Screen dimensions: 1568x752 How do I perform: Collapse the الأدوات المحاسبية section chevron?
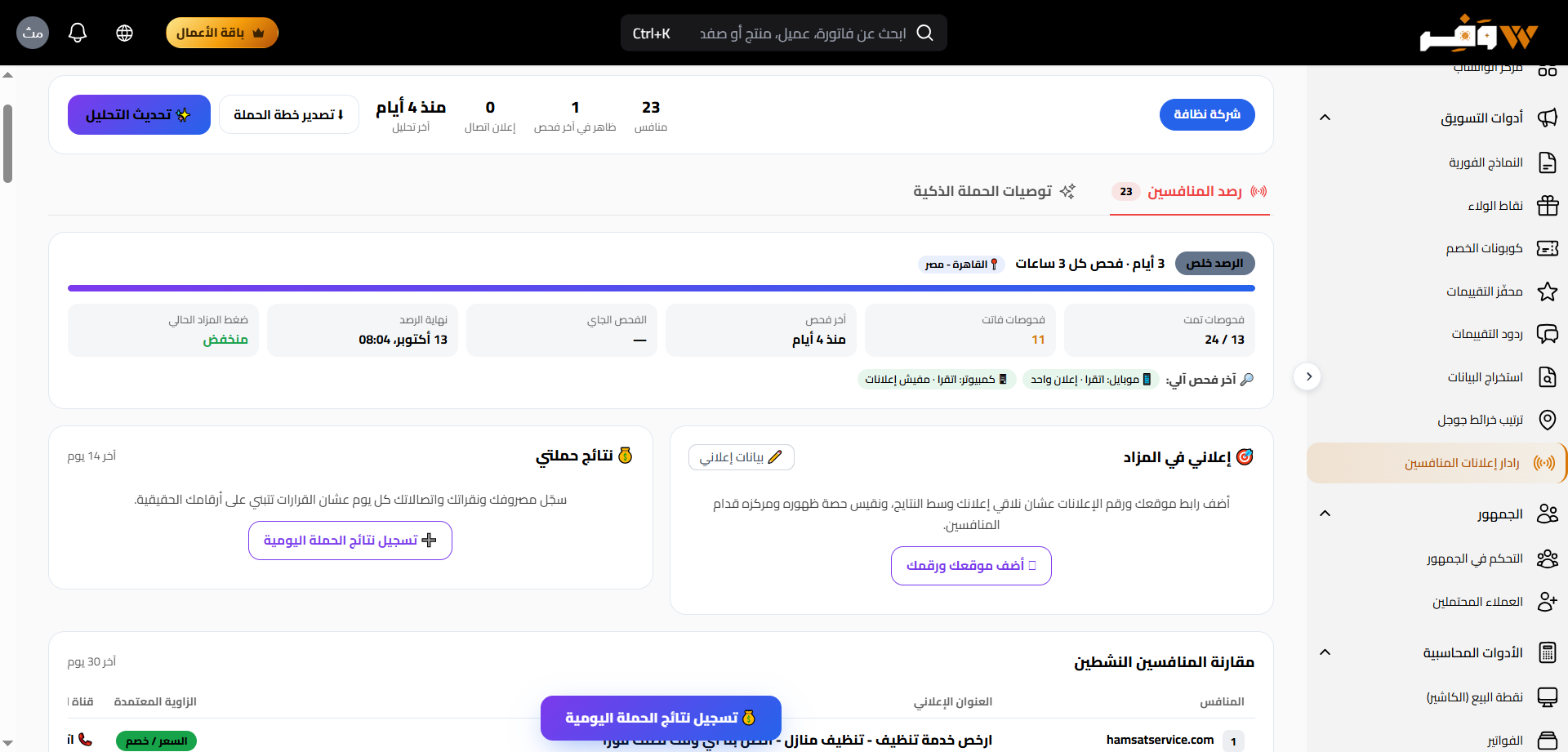[1325, 652]
